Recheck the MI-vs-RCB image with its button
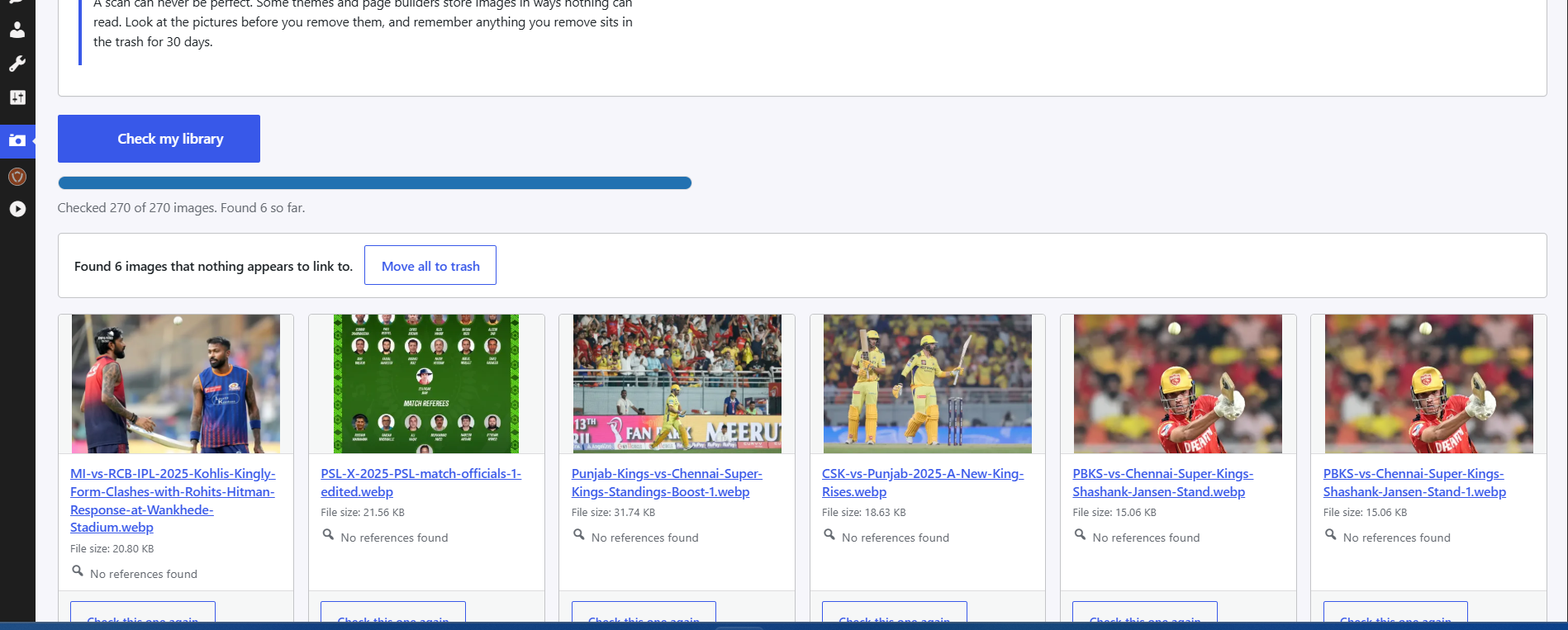The width and height of the screenshot is (1568, 630). pyautogui.click(x=143, y=612)
